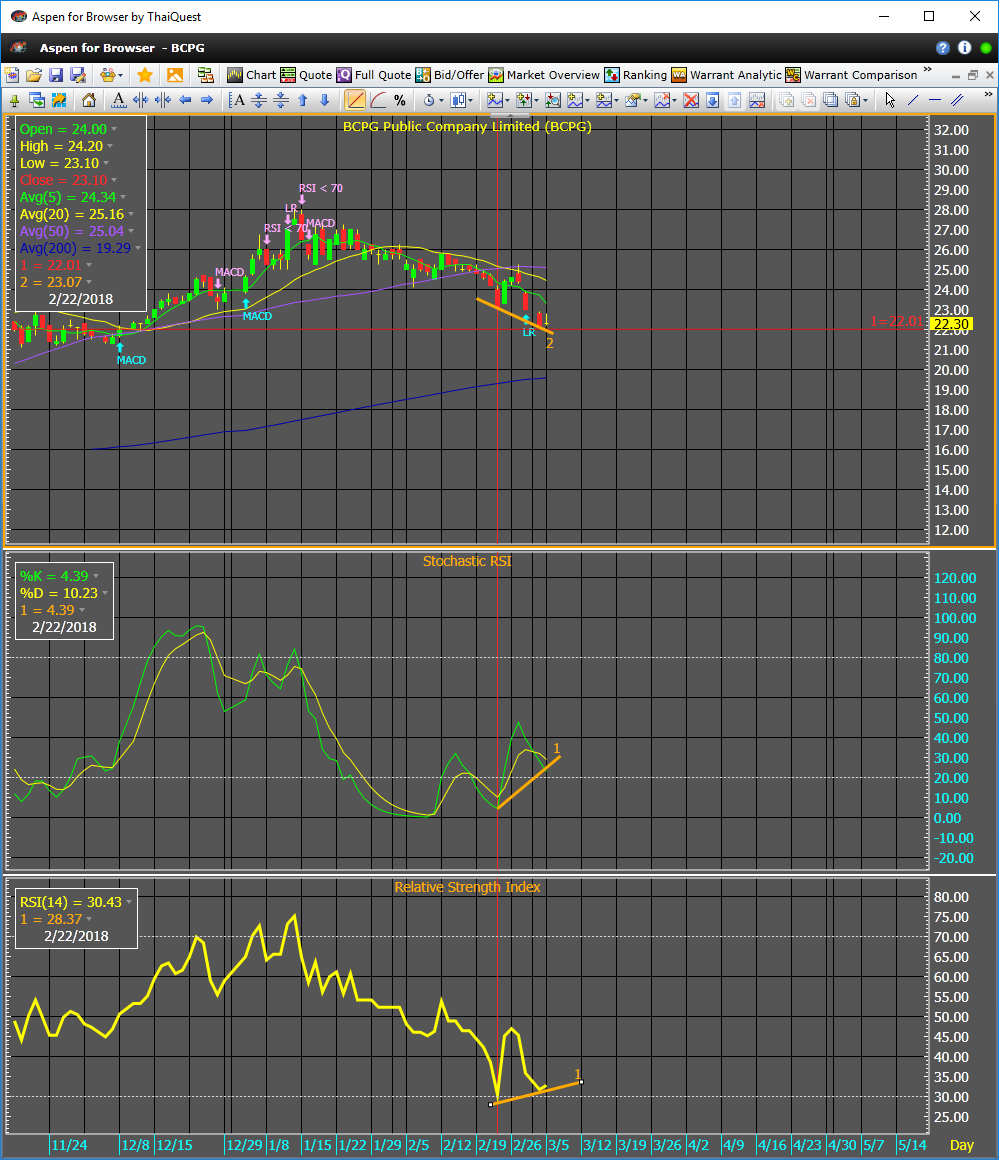The image size is (999, 1160).
Task: Click BCPG Public Company Limited title
Action: [x=467, y=127]
